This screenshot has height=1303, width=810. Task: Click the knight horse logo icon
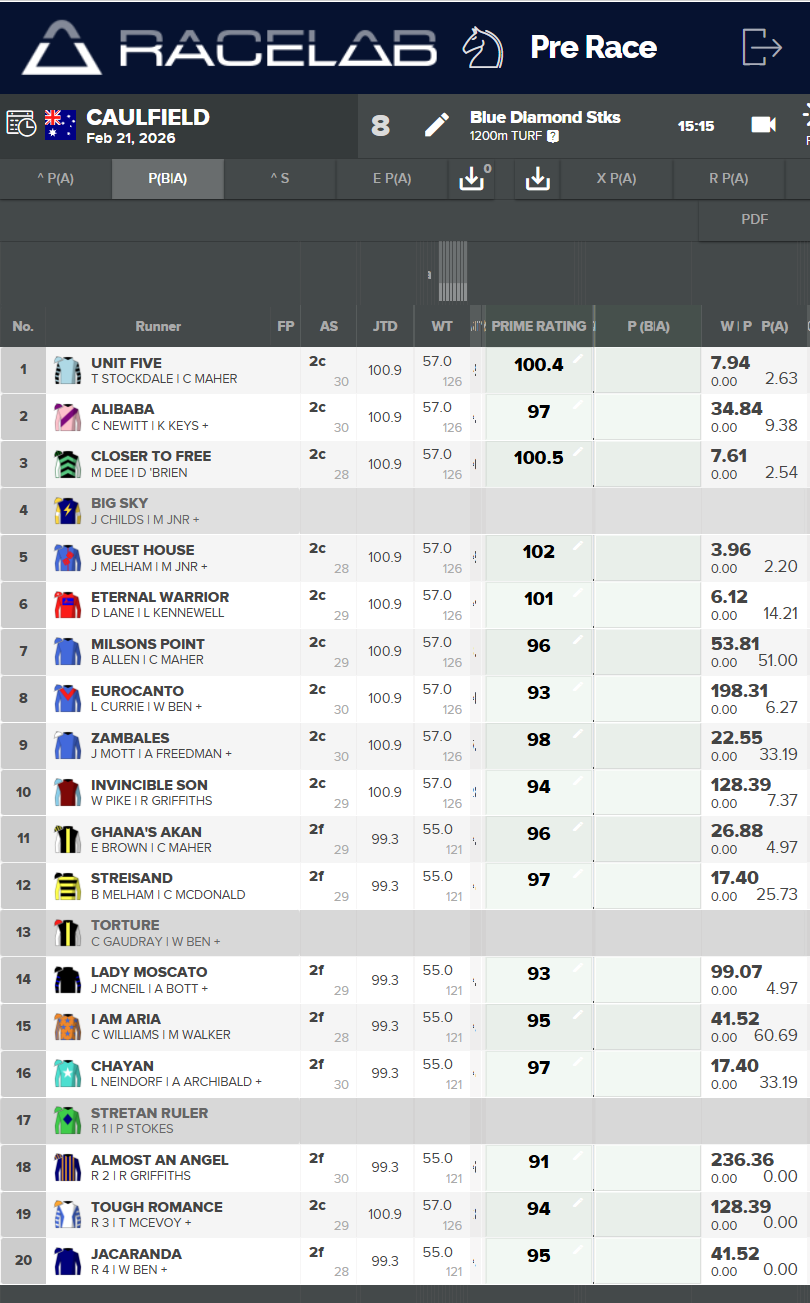[481, 47]
